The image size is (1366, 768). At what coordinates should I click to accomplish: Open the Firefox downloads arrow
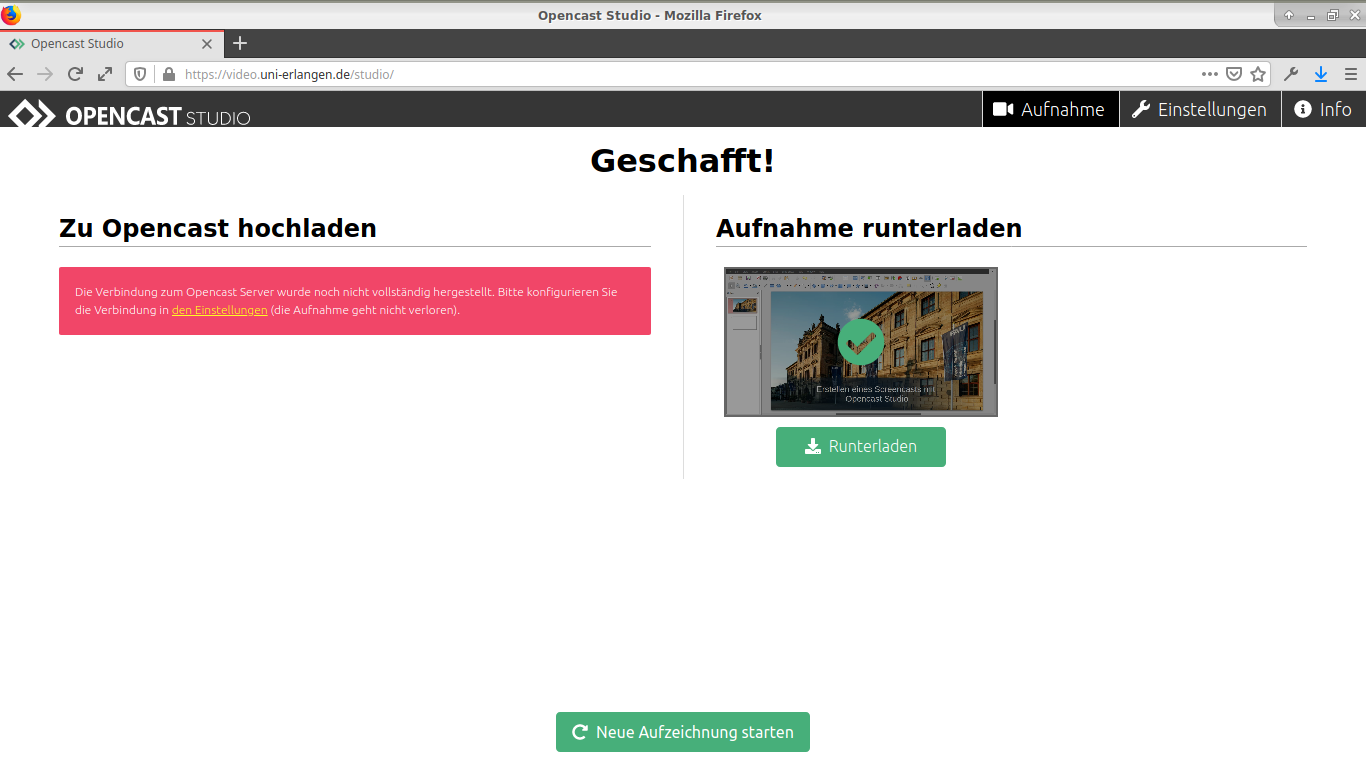pyautogui.click(x=1321, y=74)
